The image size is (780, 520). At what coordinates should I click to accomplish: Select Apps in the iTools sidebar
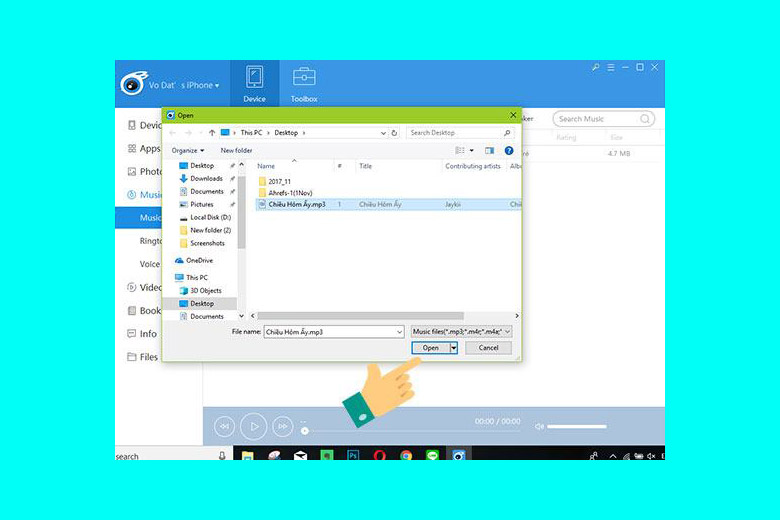(150, 148)
